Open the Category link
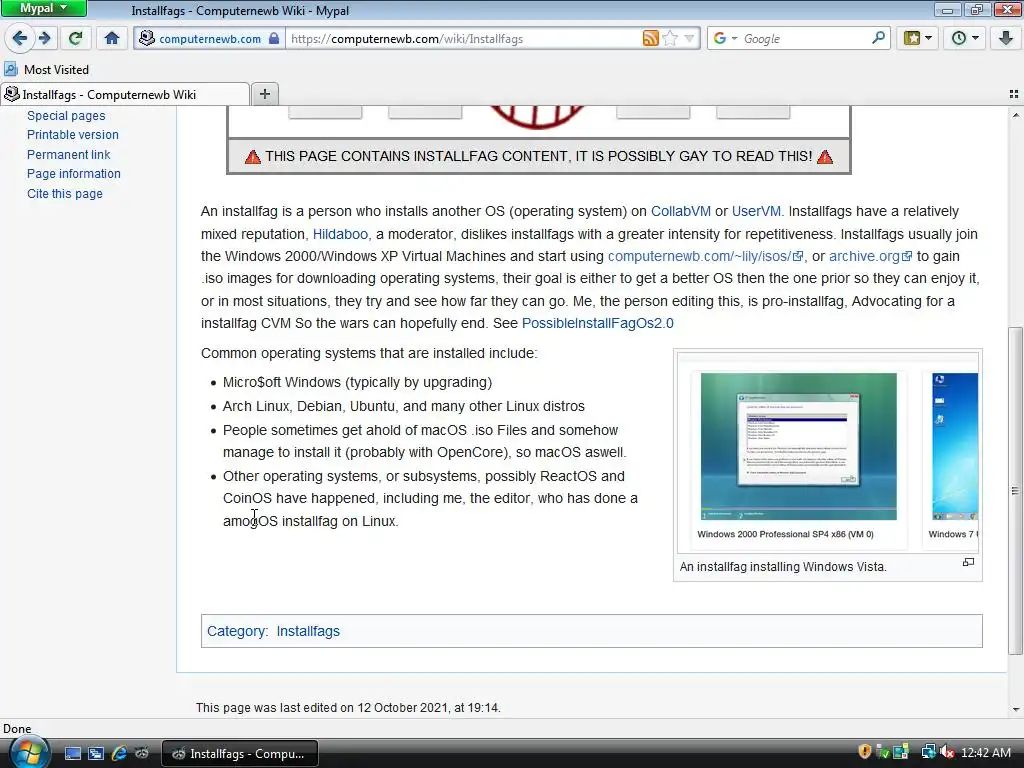The height and width of the screenshot is (768, 1024). (x=236, y=632)
